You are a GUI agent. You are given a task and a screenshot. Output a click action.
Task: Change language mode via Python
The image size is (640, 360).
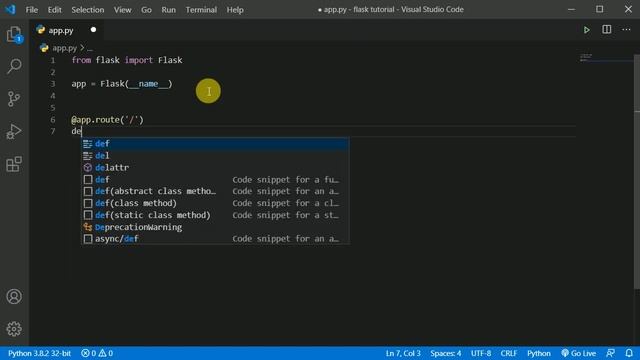(539, 353)
